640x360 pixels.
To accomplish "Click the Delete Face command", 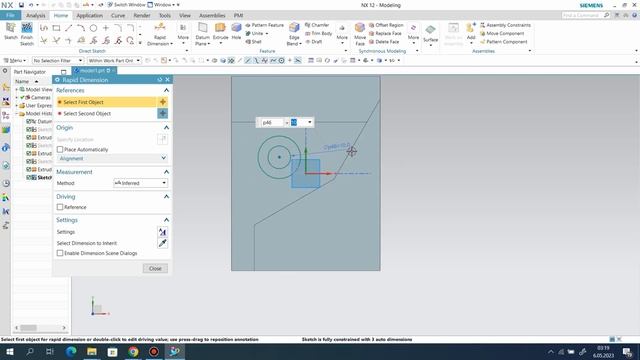I will click(384, 42).
